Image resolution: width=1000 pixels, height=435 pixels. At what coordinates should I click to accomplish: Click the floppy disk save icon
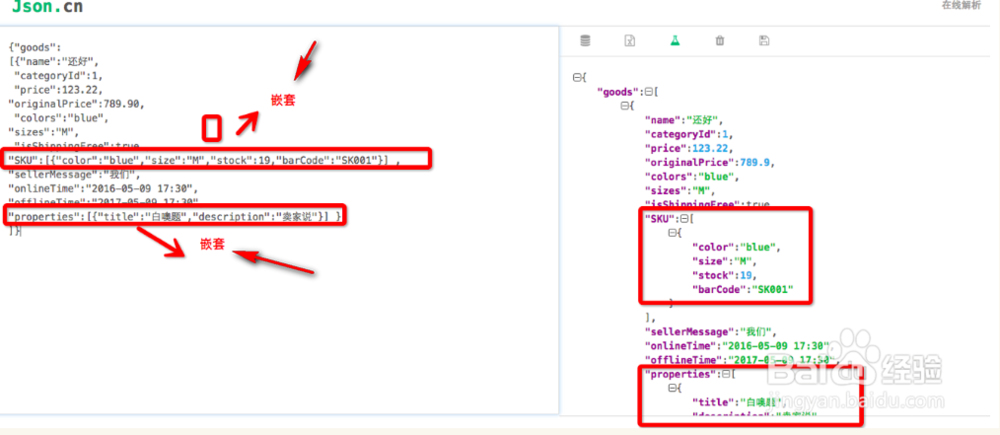[764, 41]
